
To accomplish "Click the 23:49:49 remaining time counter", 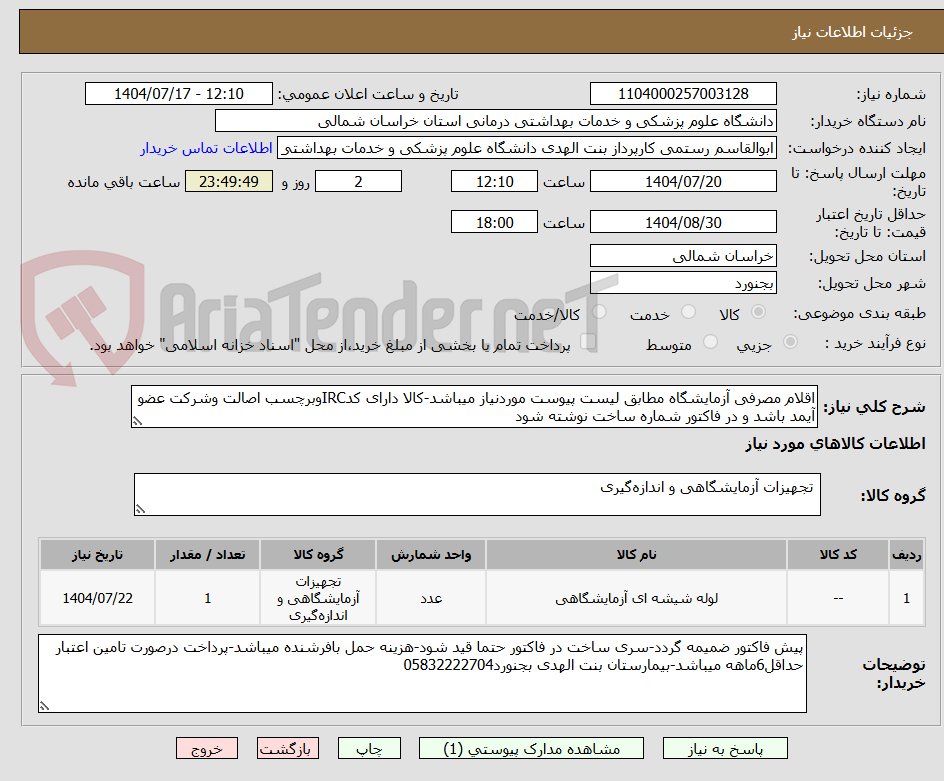I will click(x=228, y=181).
